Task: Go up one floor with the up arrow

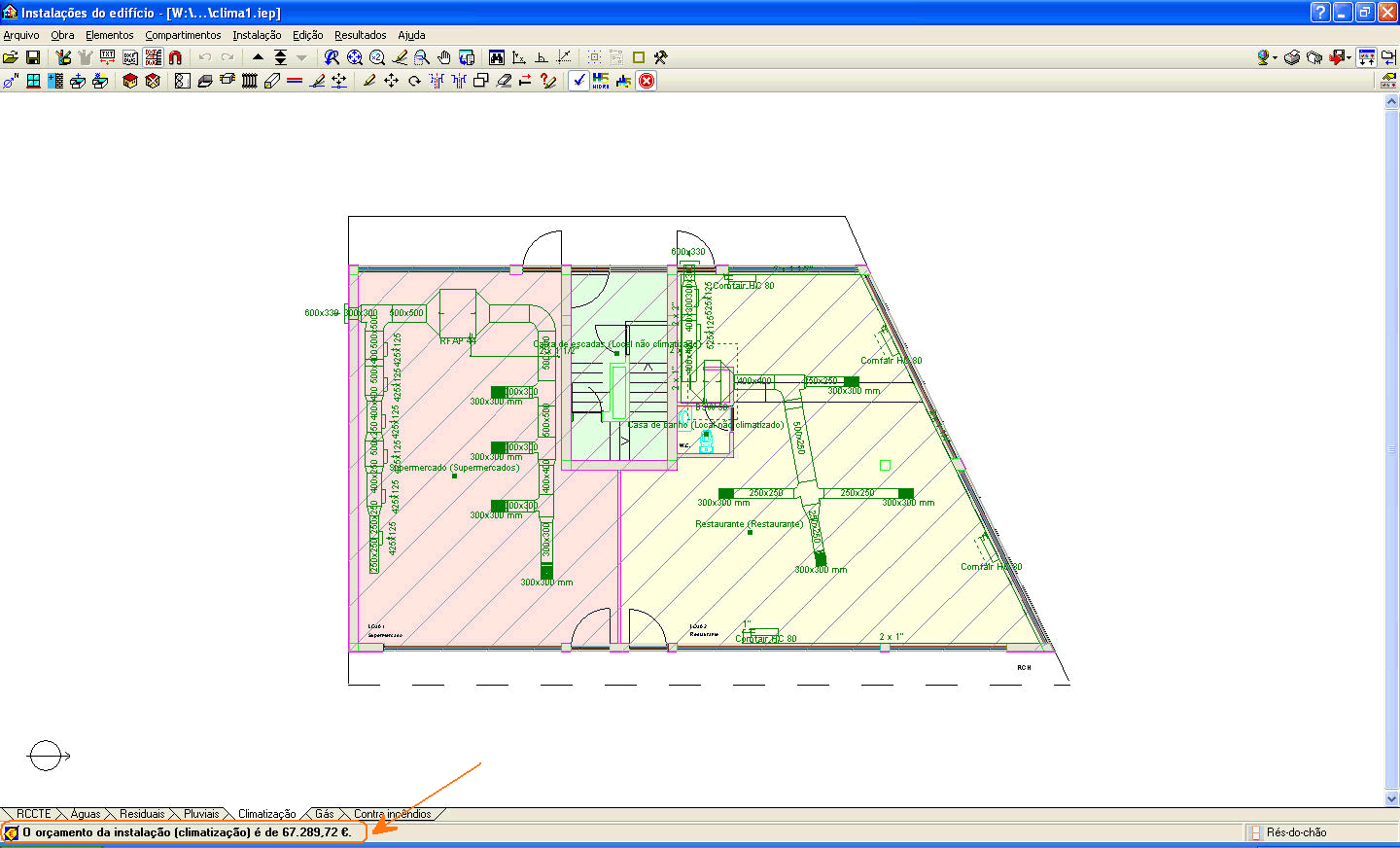Action: (x=258, y=57)
